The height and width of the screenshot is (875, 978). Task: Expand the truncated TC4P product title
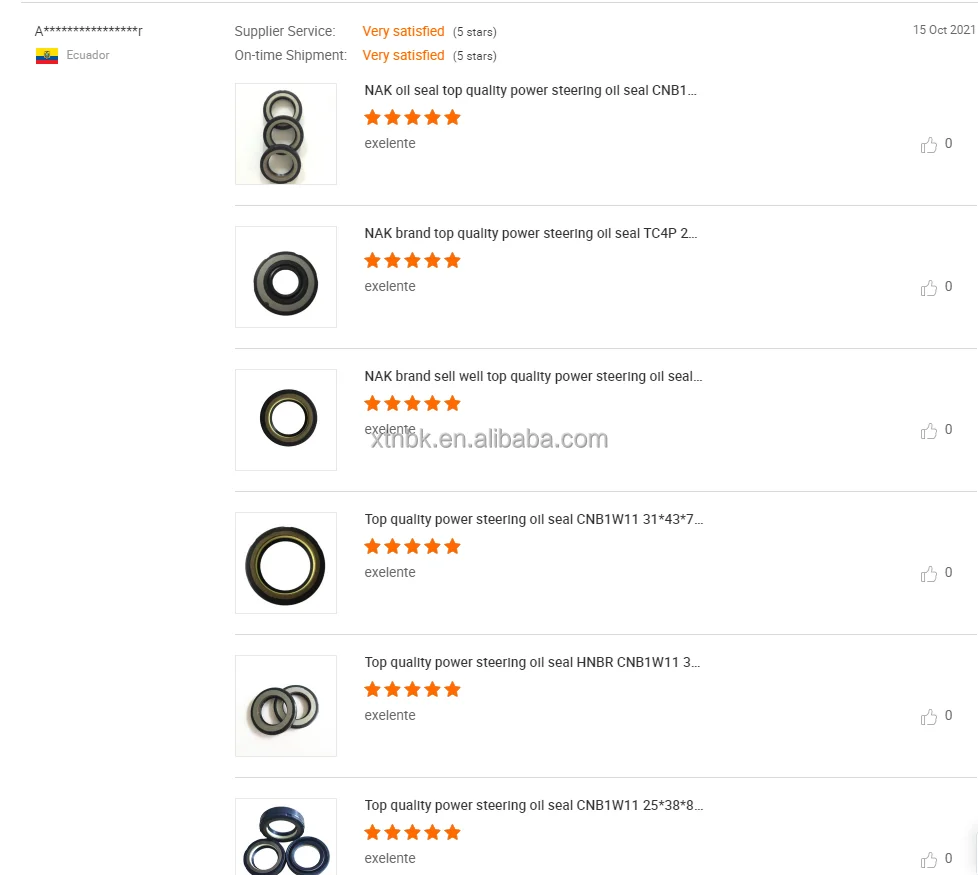pos(532,233)
